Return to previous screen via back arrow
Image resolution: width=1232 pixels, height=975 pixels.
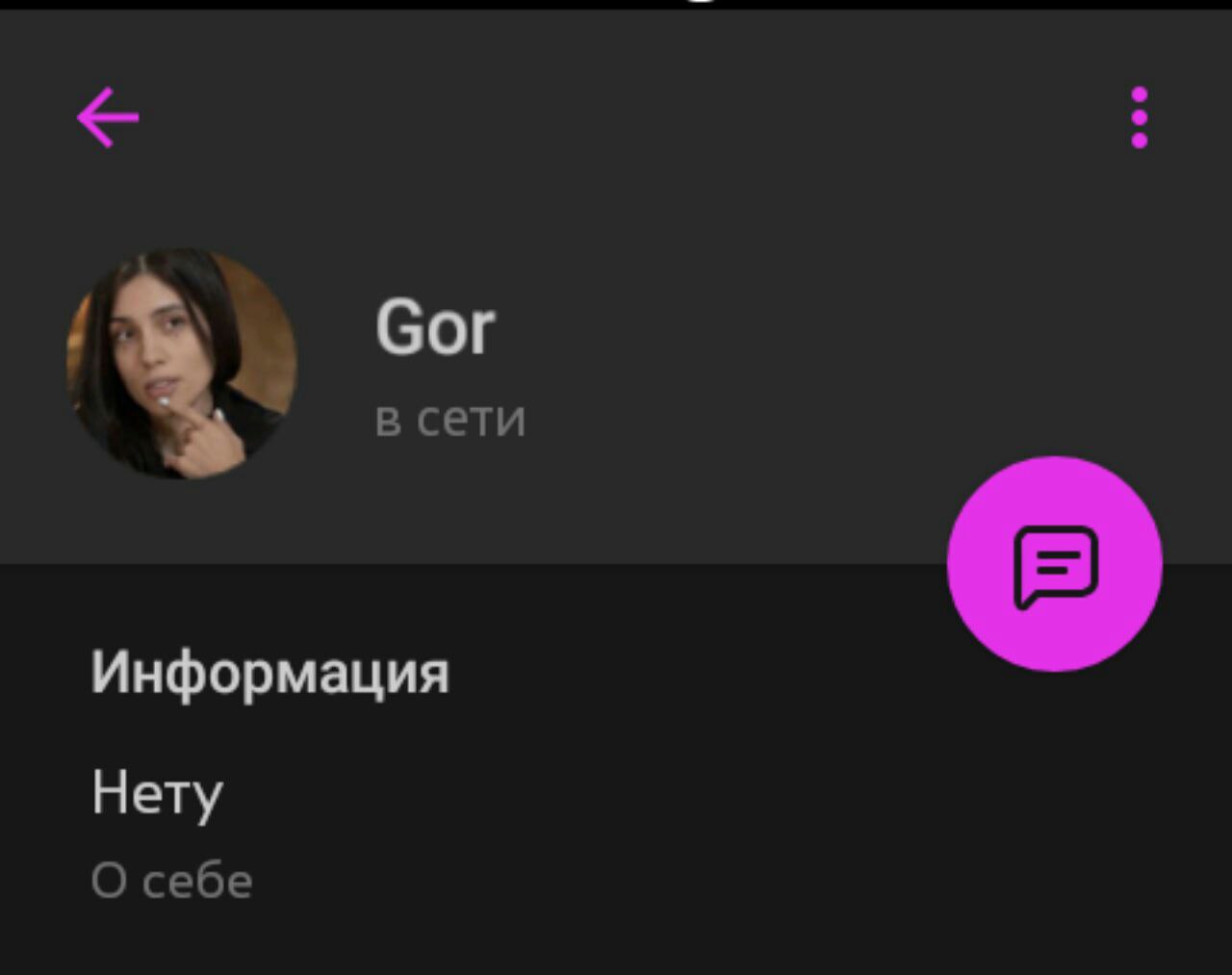[109, 117]
